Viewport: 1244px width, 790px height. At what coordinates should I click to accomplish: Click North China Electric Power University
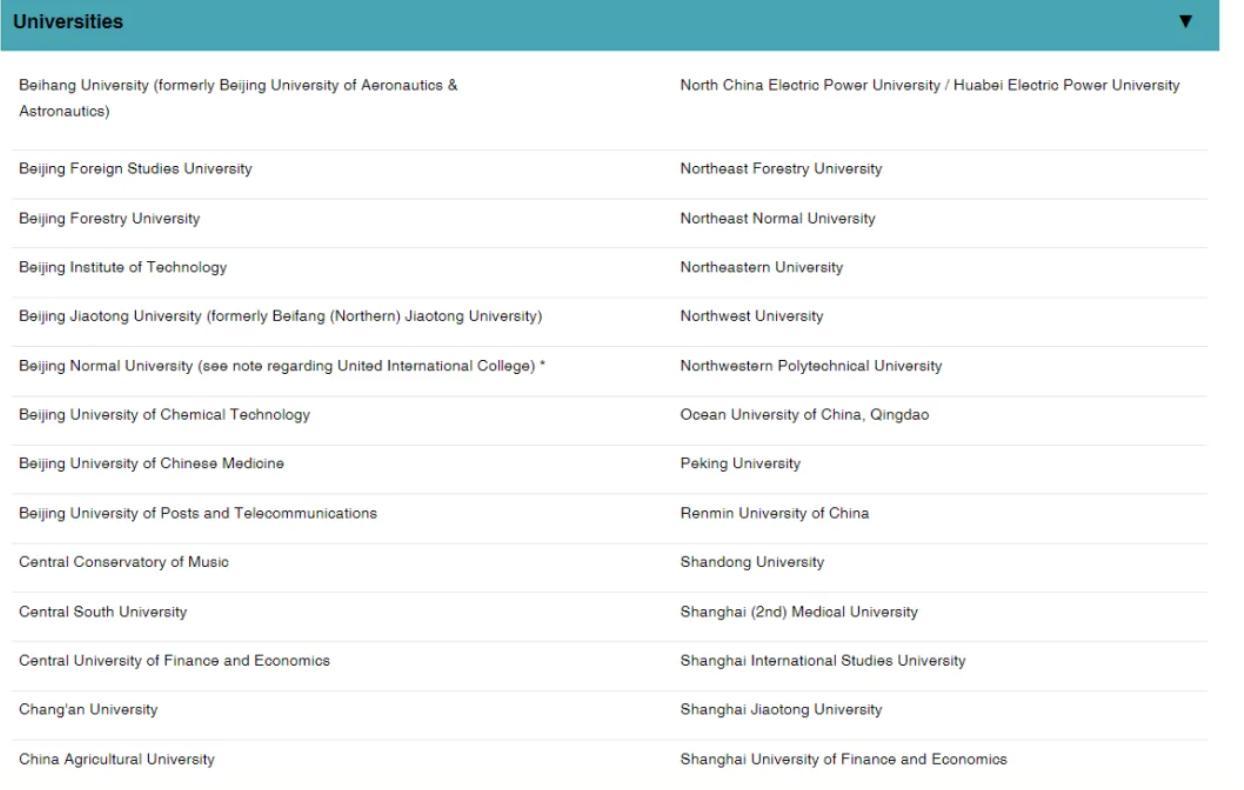pyautogui.click(x=929, y=86)
